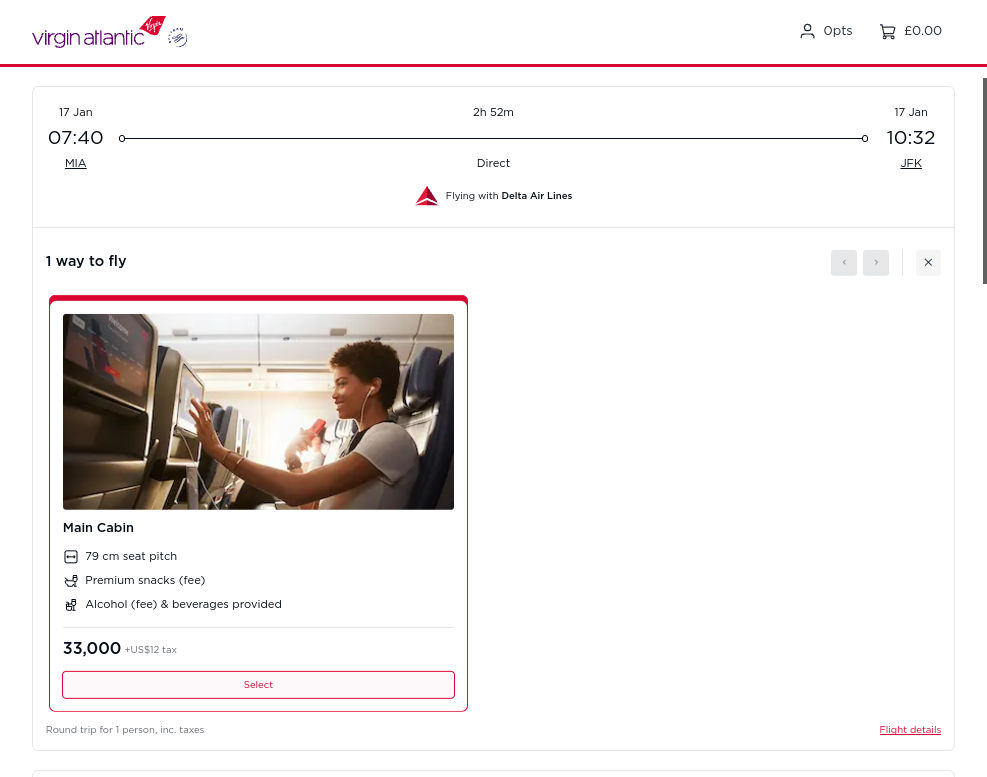
Task: Click the SkyTeam alliance emblem
Action: 178,37
